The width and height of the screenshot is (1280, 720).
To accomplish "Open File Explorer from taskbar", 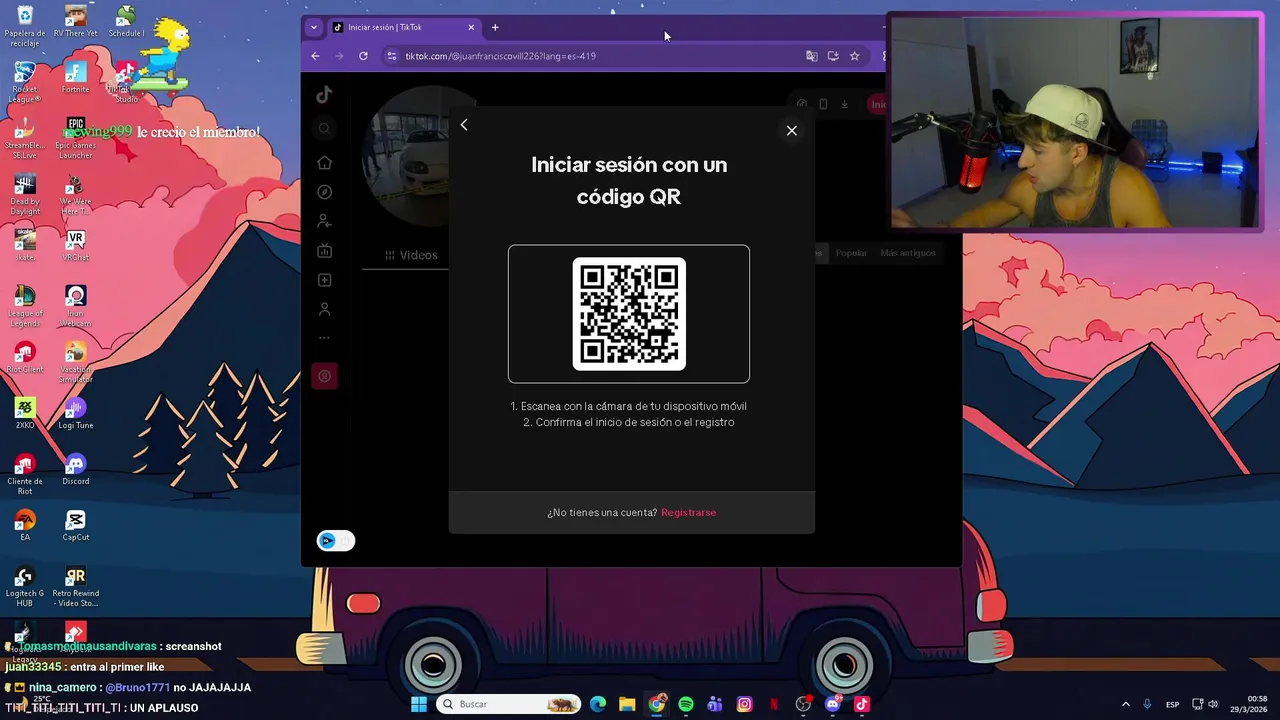I will [x=627, y=704].
